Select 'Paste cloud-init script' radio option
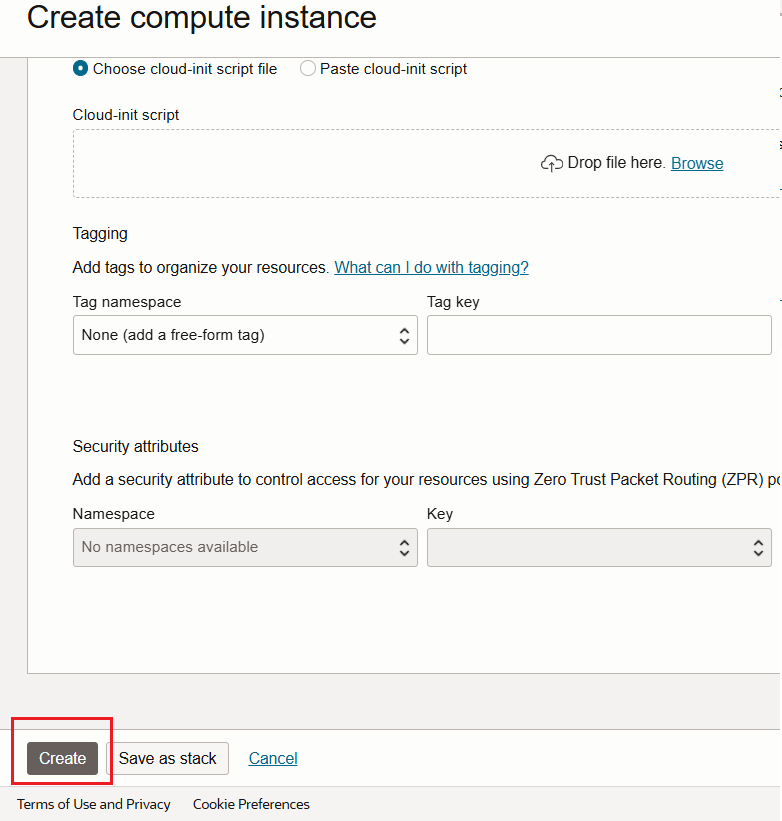782x821 pixels. point(308,69)
